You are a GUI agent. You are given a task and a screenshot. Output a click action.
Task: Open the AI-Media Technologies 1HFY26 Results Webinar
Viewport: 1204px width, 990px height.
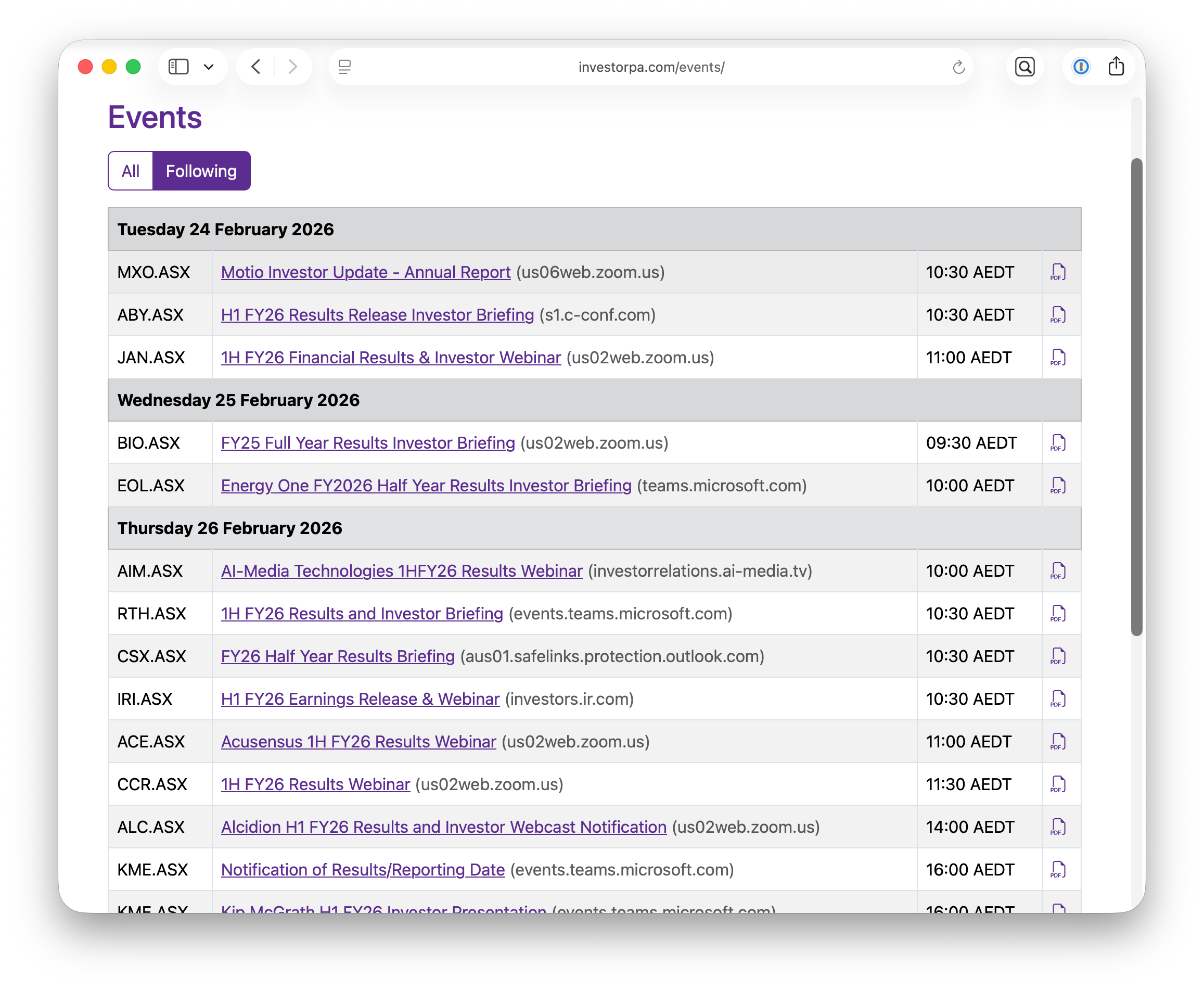[401, 570]
